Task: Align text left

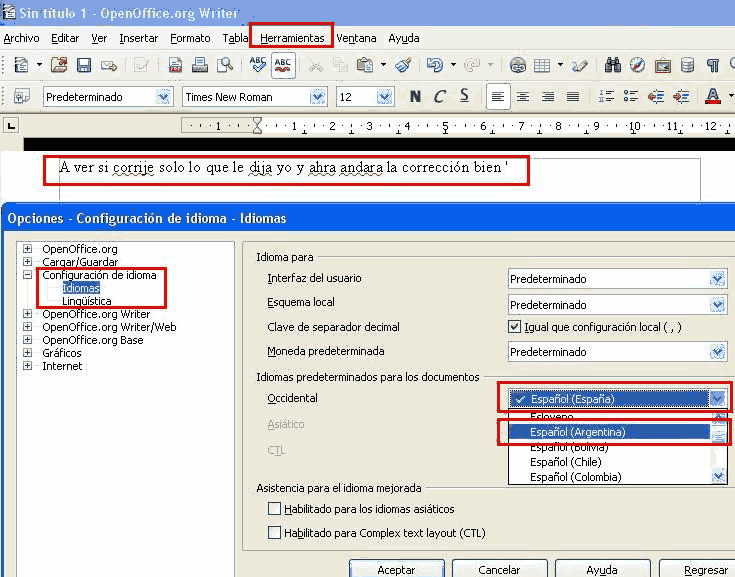Action: [498, 97]
